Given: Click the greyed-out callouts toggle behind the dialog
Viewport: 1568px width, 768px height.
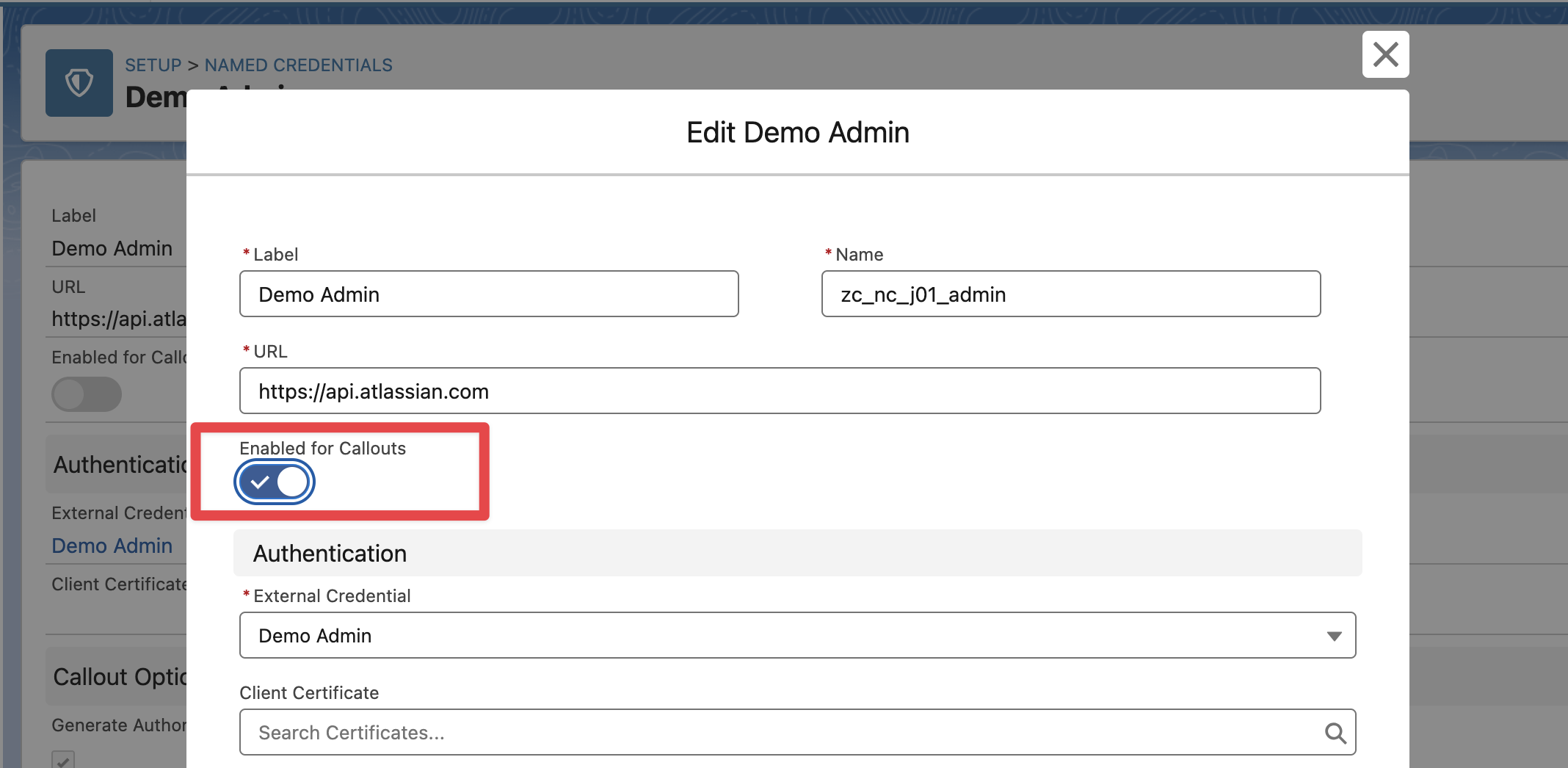Looking at the screenshot, I should [x=87, y=394].
